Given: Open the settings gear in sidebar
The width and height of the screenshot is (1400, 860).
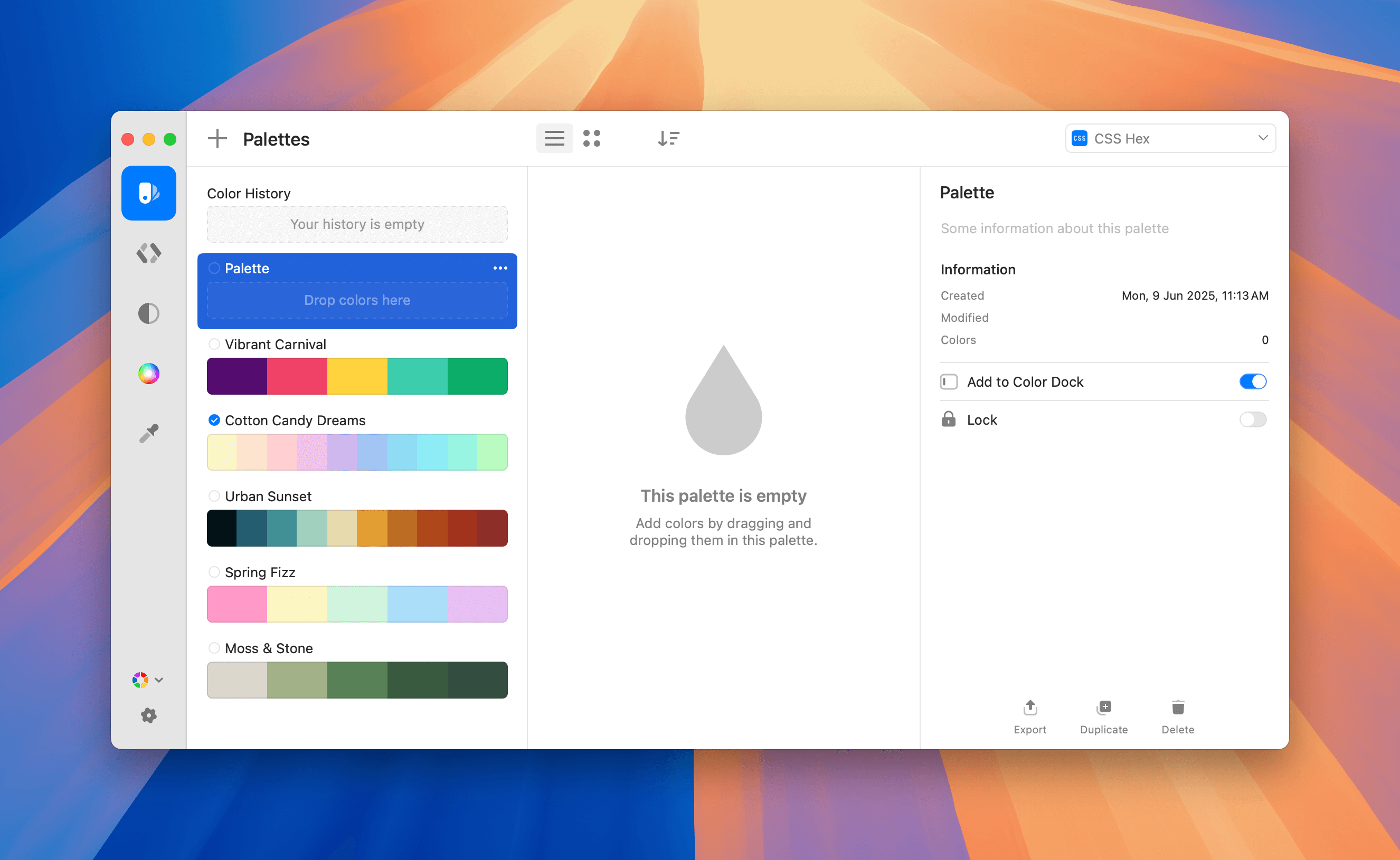Looking at the screenshot, I should (x=148, y=715).
